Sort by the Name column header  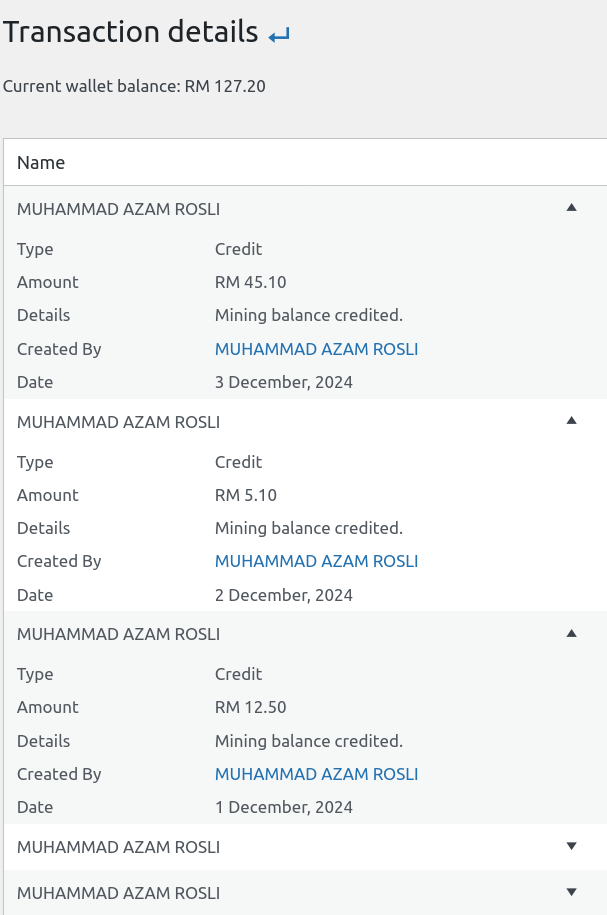point(41,162)
